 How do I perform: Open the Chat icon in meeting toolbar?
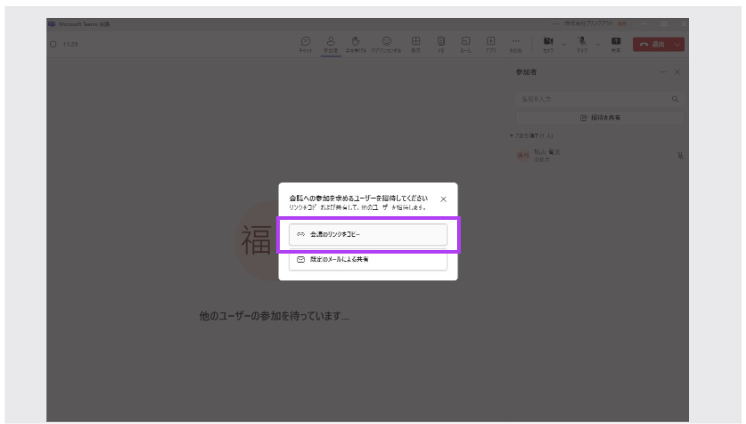tap(305, 44)
